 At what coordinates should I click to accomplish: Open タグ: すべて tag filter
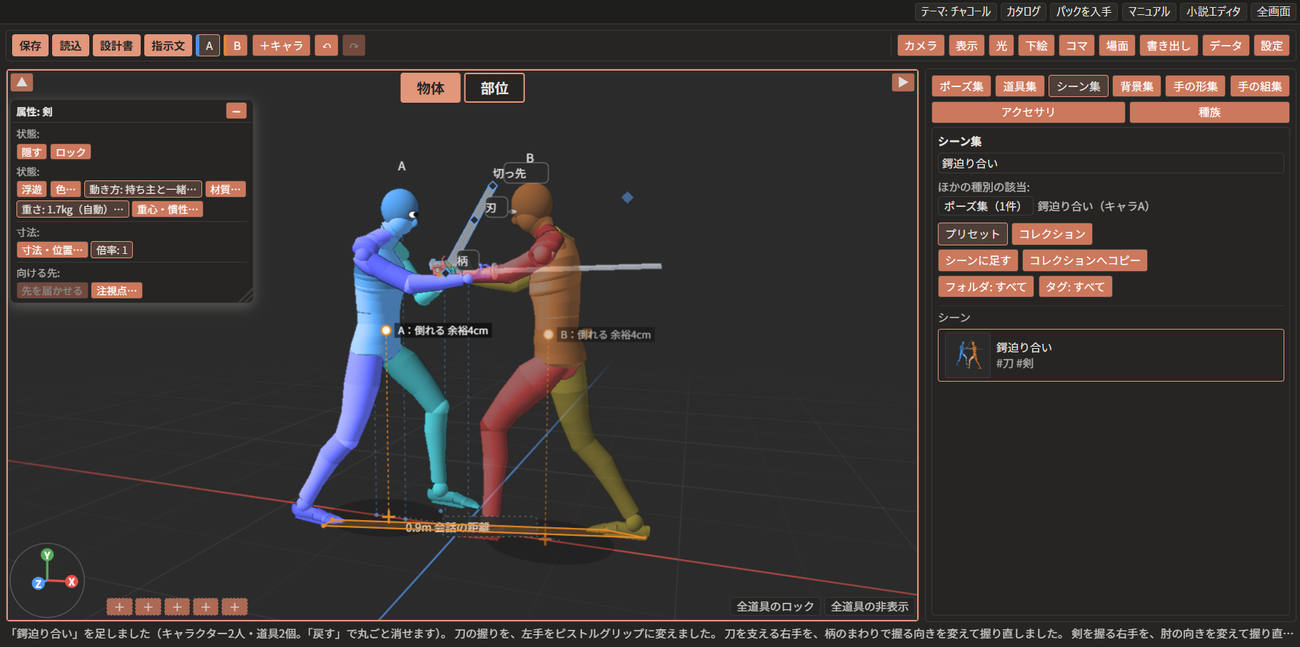coord(1075,287)
